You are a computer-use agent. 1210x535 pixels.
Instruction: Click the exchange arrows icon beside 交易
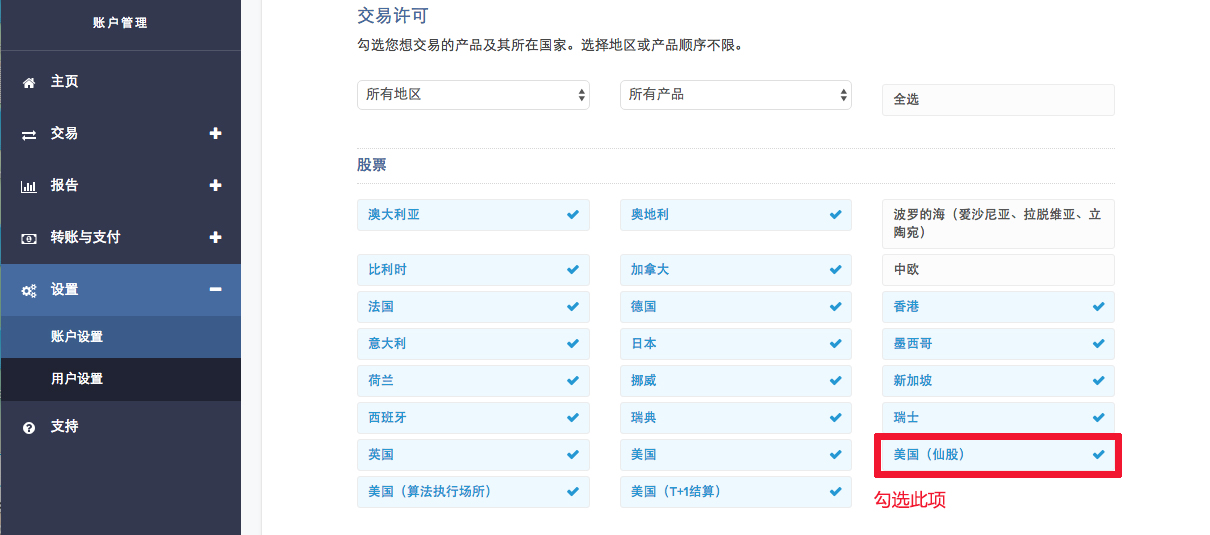pyautogui.click(x=29, y=134)
